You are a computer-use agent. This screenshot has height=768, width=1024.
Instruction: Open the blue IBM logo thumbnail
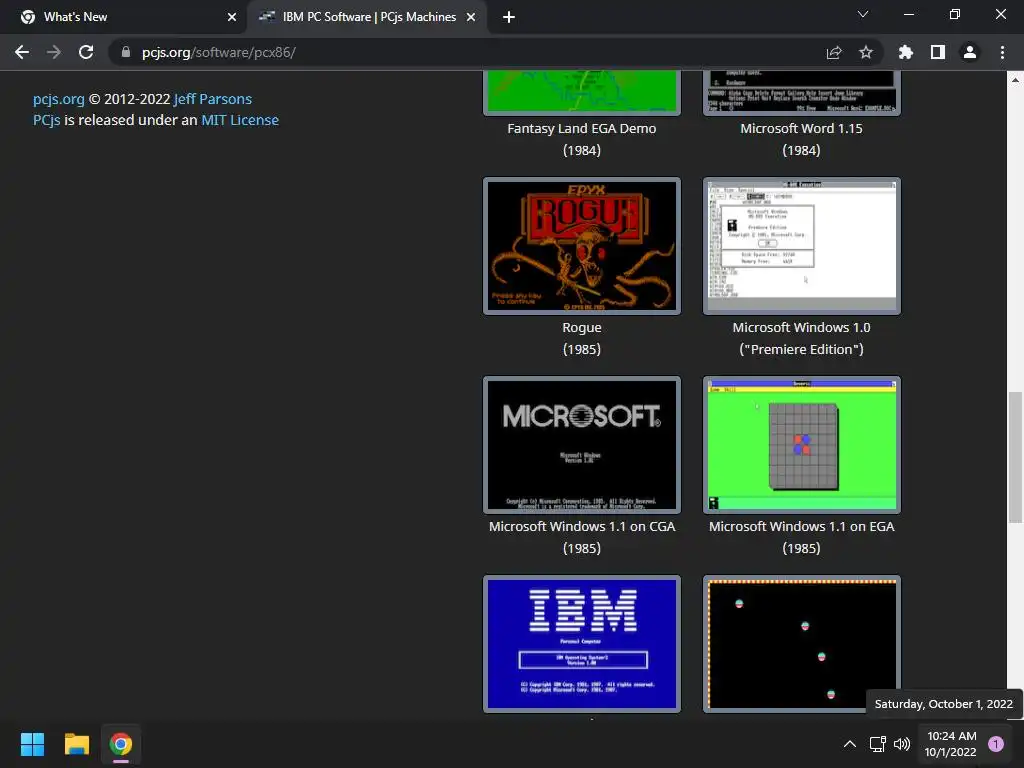(582, 644)
